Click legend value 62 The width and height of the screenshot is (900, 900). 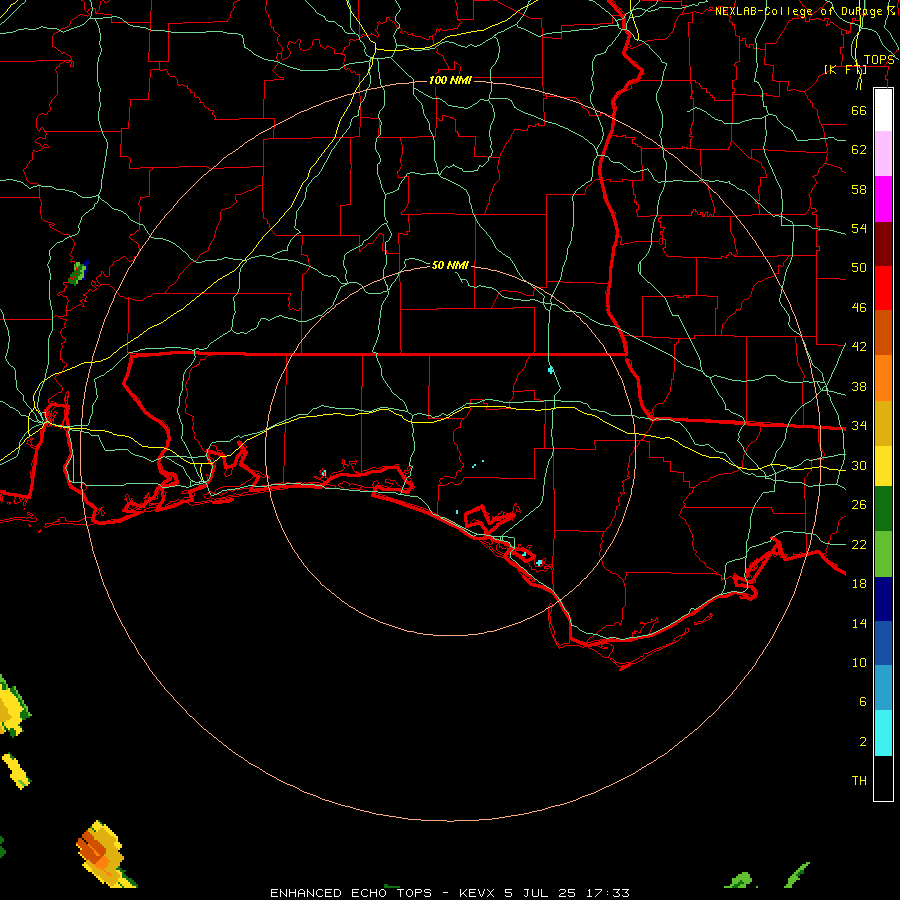[859, 150]
